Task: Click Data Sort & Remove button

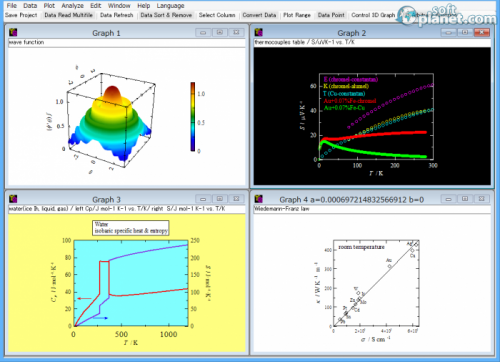Action: click(166, 15)
